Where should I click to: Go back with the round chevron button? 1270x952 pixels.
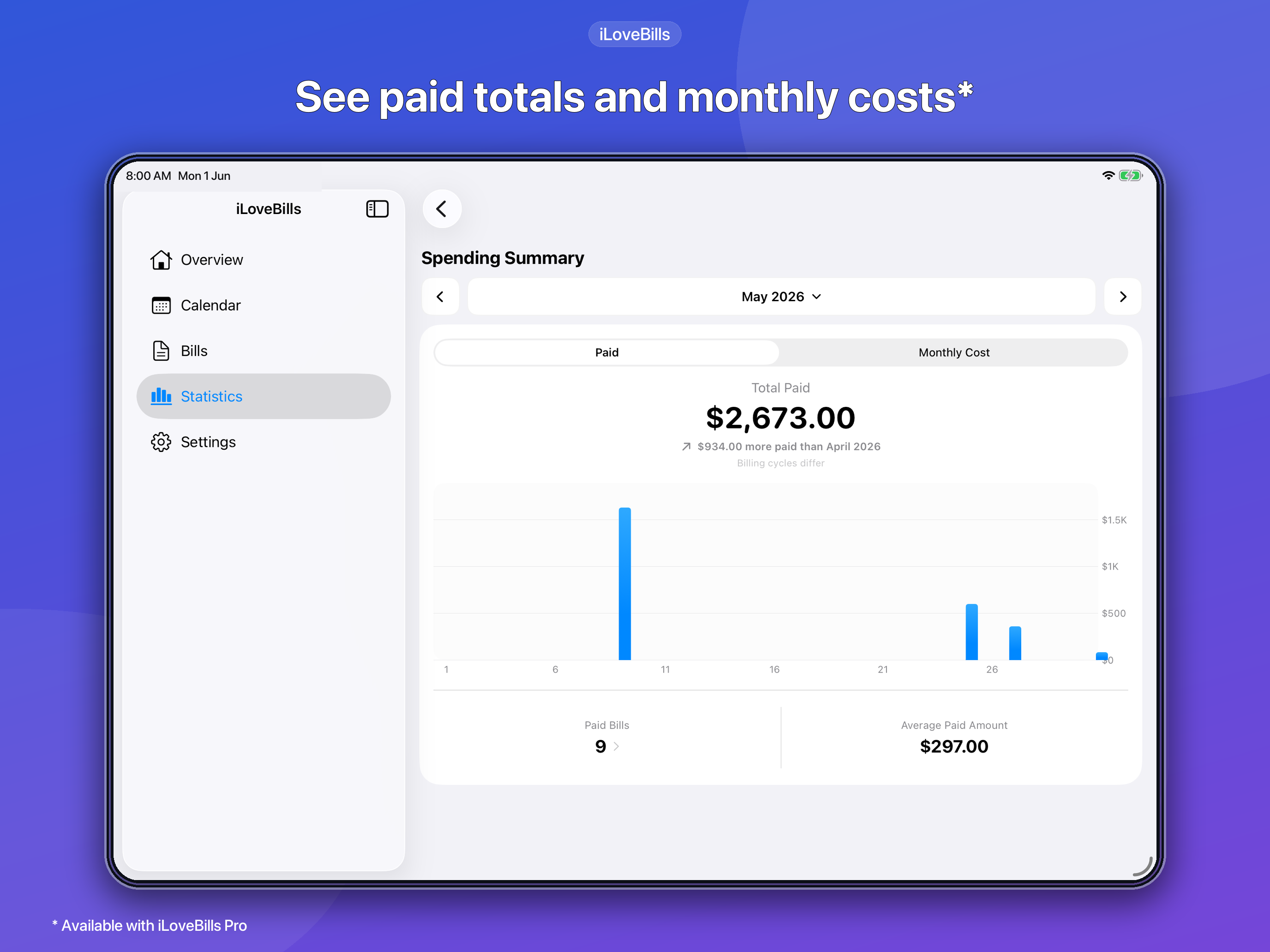[x=442, y=209]
